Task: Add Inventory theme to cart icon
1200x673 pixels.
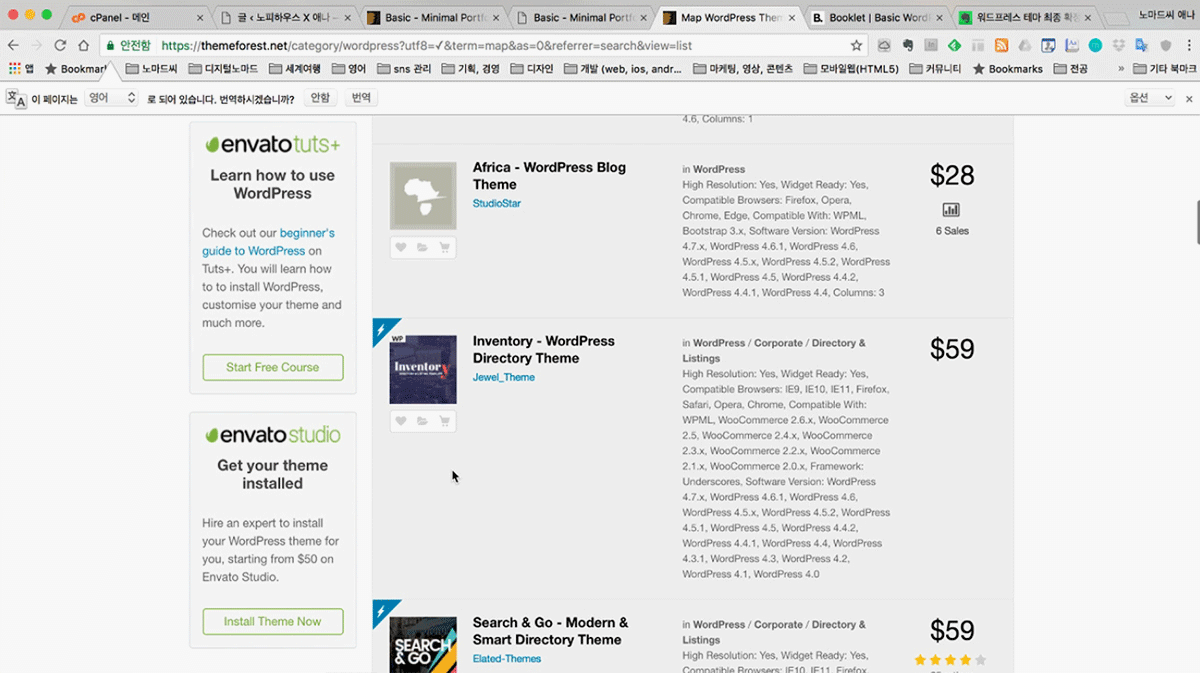Action: pos(445,421)
